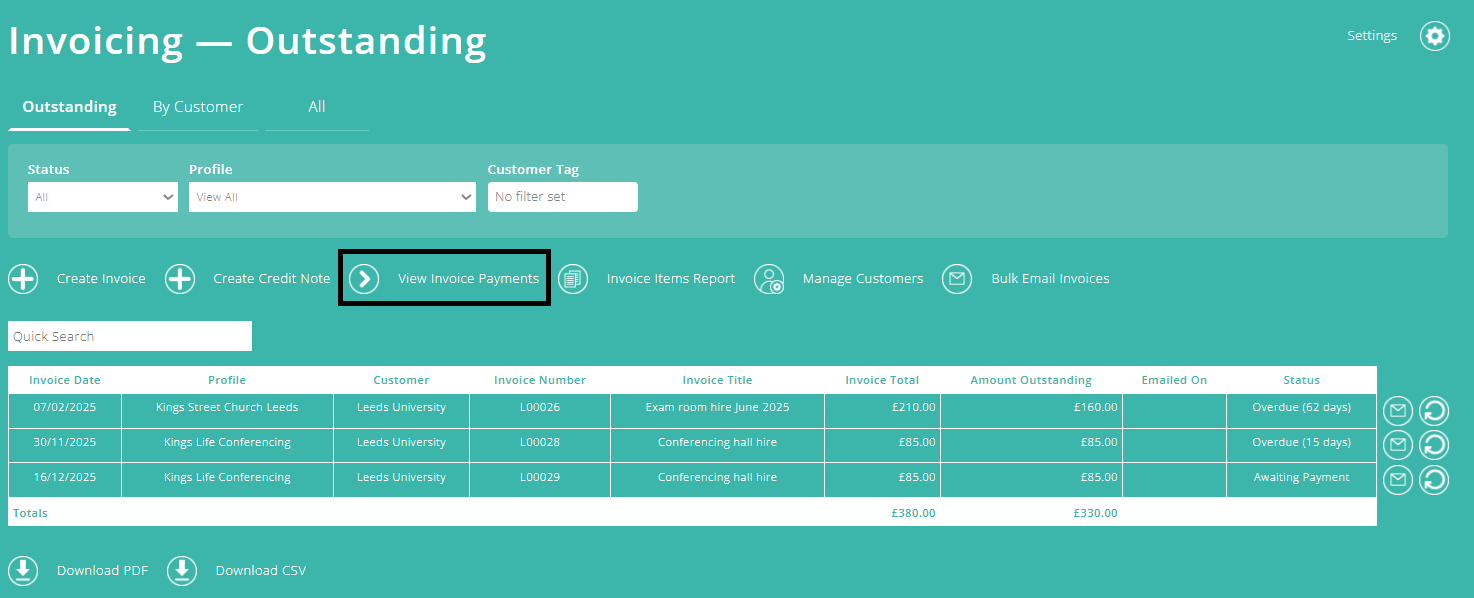This screenshot has height=598, width=1474.
Task: Click the Settings text link
Action: click(1372, 35)
